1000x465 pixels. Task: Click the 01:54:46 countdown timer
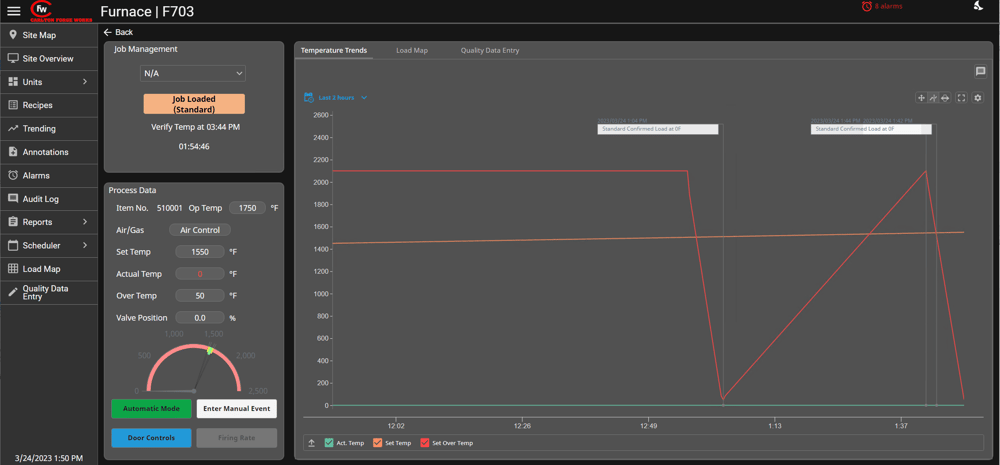194,147
